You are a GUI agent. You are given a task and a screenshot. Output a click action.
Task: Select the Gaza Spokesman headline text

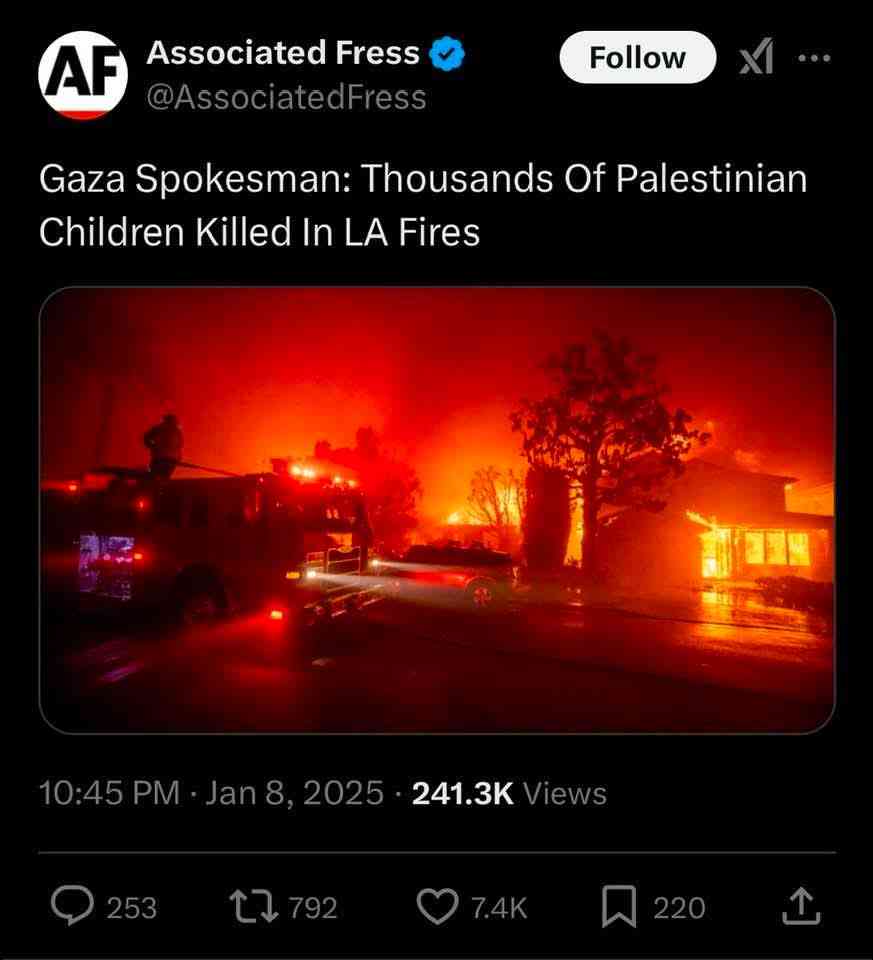pyautogui.click(x=423, y=205)
